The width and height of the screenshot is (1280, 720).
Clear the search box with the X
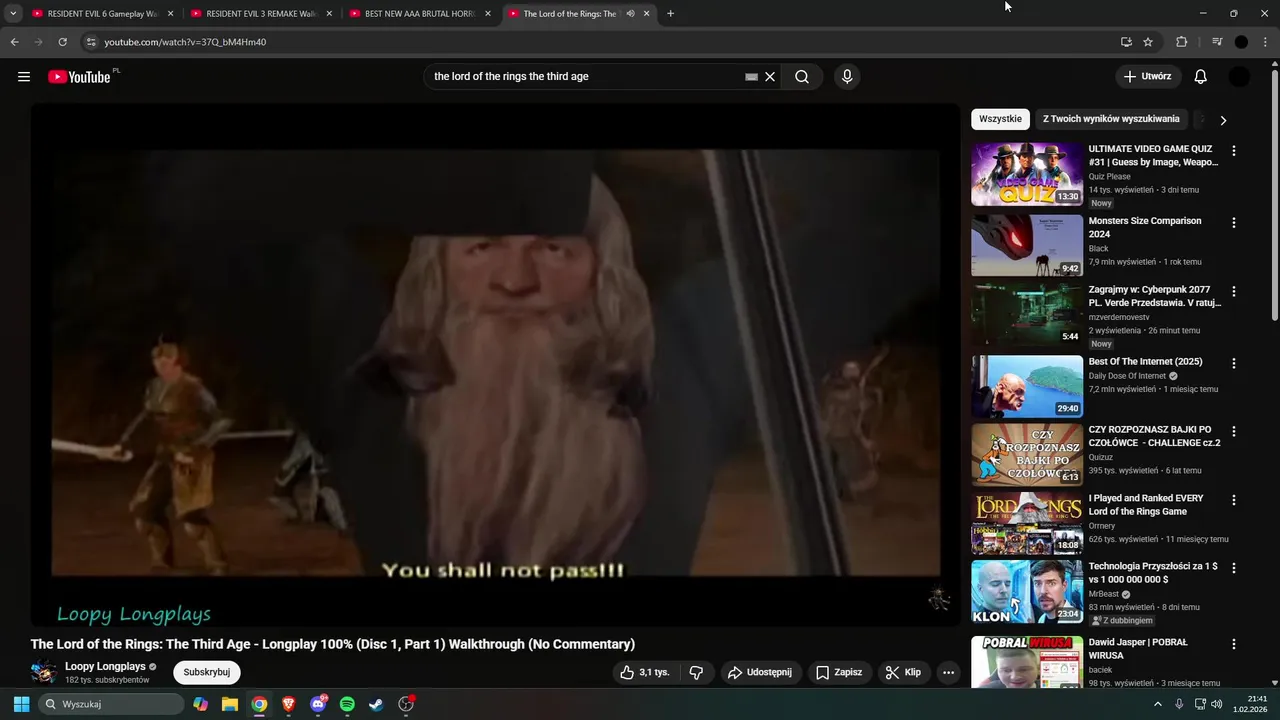770,77
